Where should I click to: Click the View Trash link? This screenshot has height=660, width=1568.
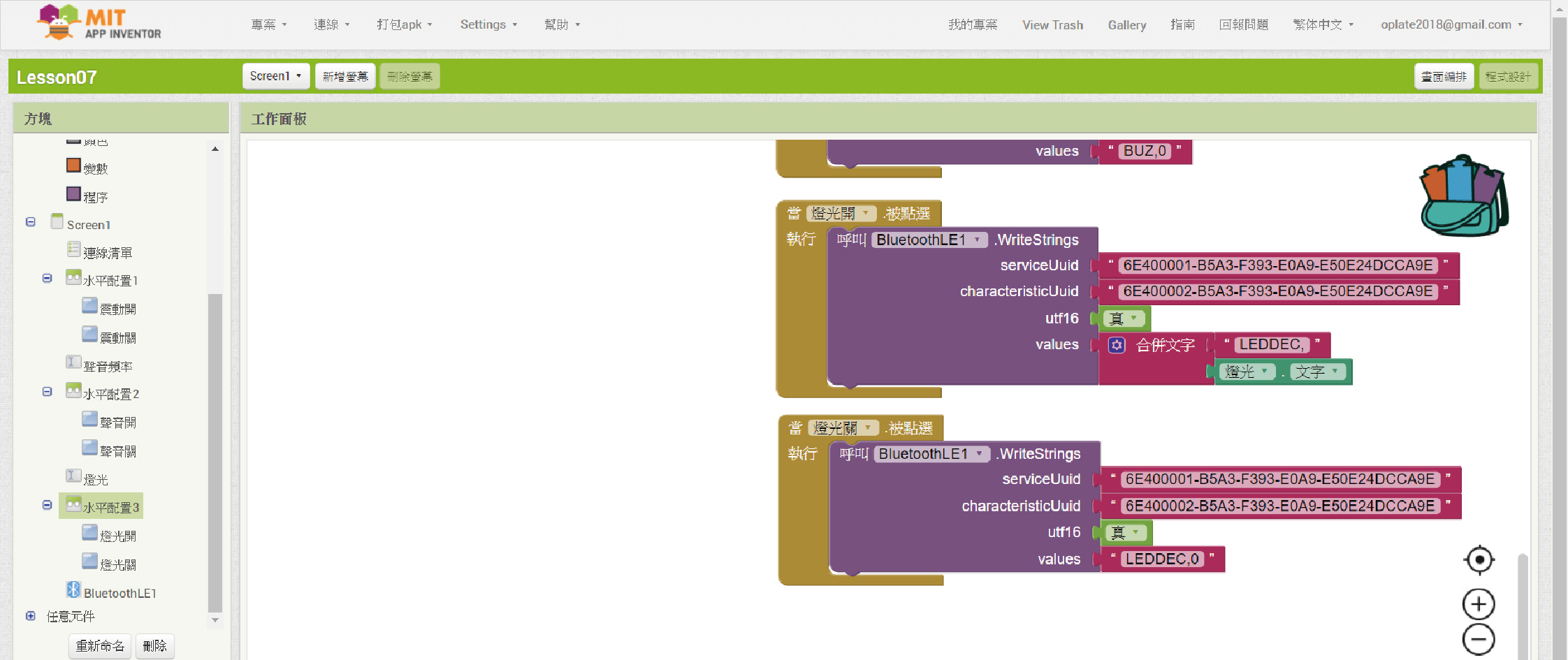click(x=1052, y=24)
